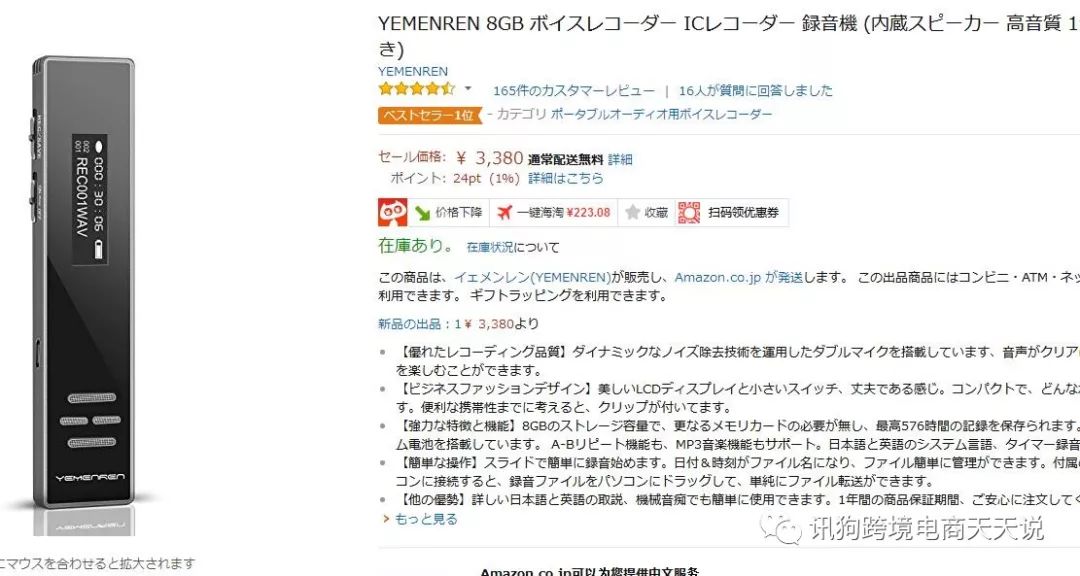The height and width of the screenshot is (576, 1080).
Task: Open 16人が質問に回答しました link
Action: coord(756,90)
